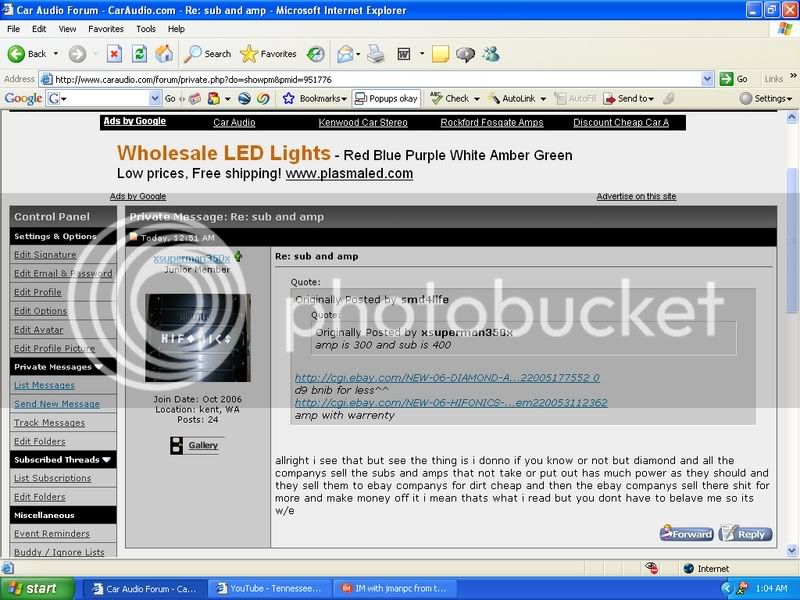Click the Edit with Word icon
800x600 pixels.
click(404, 54)
